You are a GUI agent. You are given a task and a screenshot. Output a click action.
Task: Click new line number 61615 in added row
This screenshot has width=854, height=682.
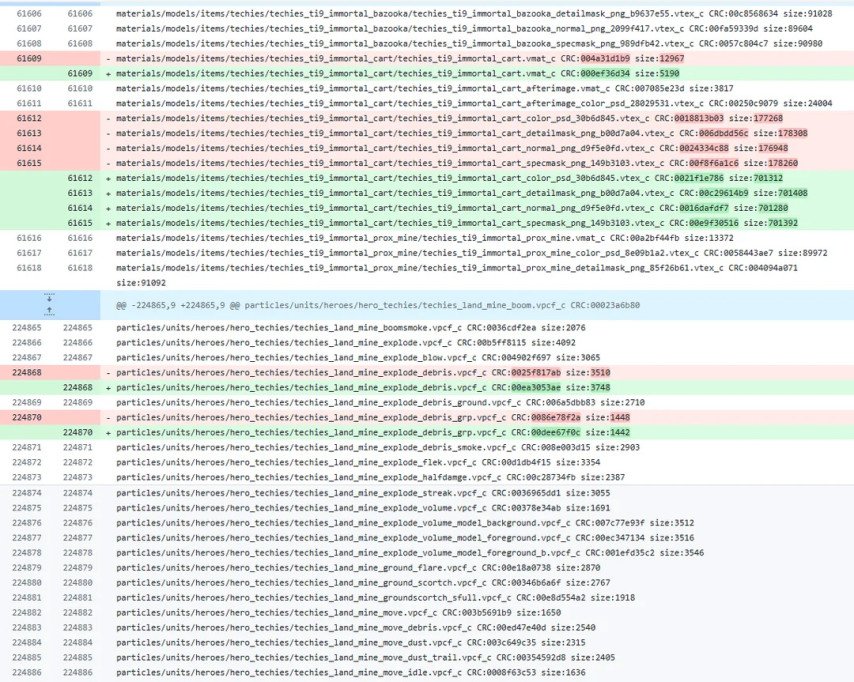coord(79,222)
